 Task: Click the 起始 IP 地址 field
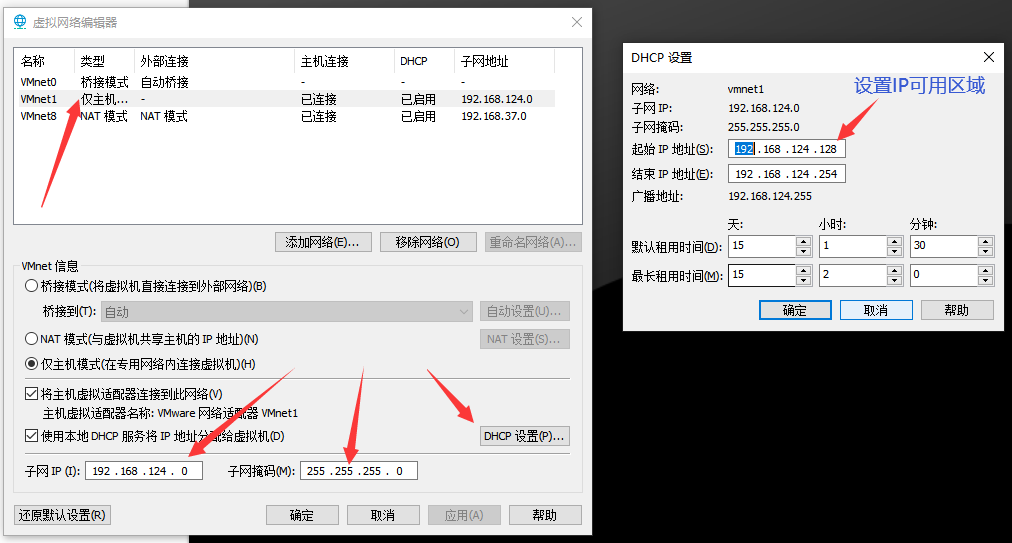(x=787, y=149)
